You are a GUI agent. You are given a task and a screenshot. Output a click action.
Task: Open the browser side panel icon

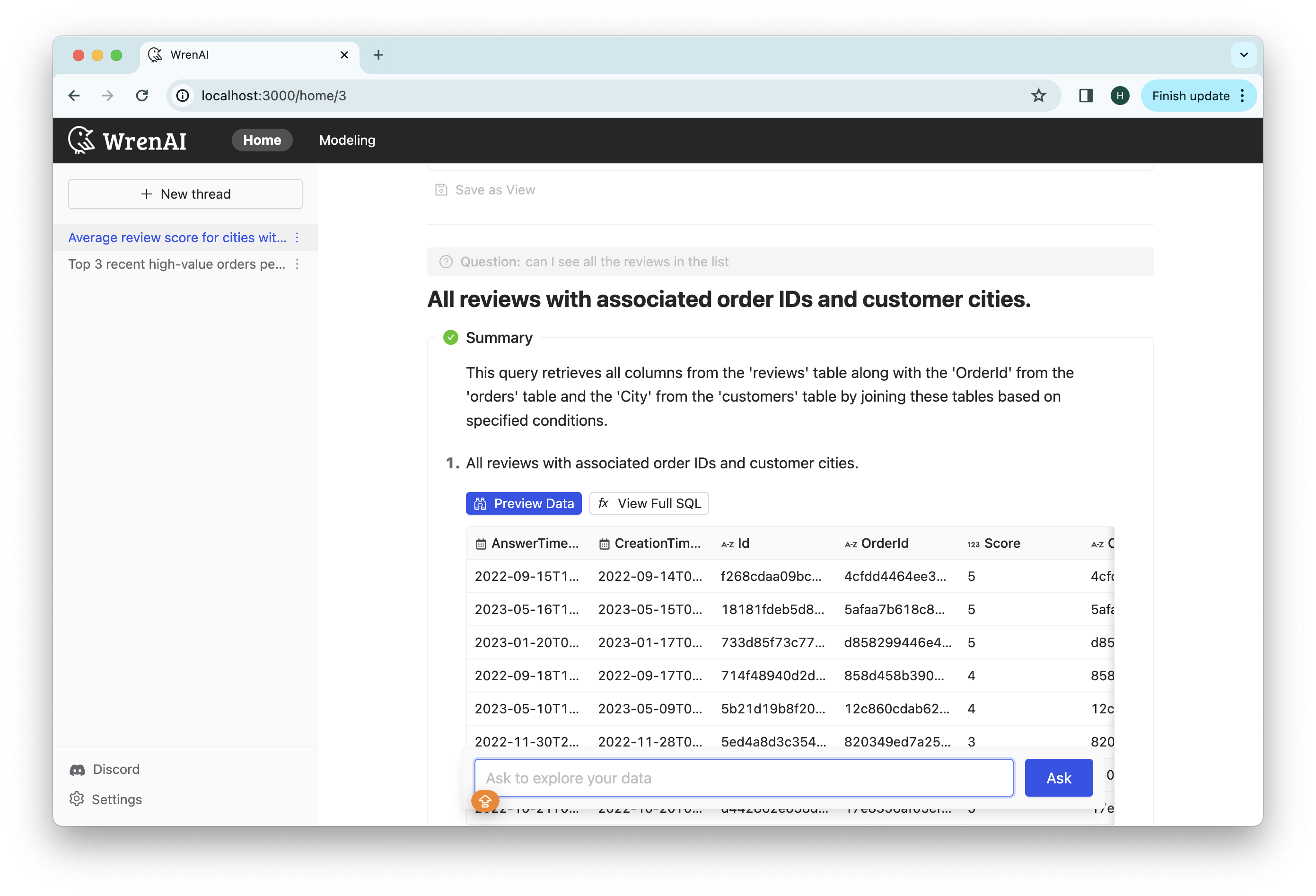coord(1085,96)
